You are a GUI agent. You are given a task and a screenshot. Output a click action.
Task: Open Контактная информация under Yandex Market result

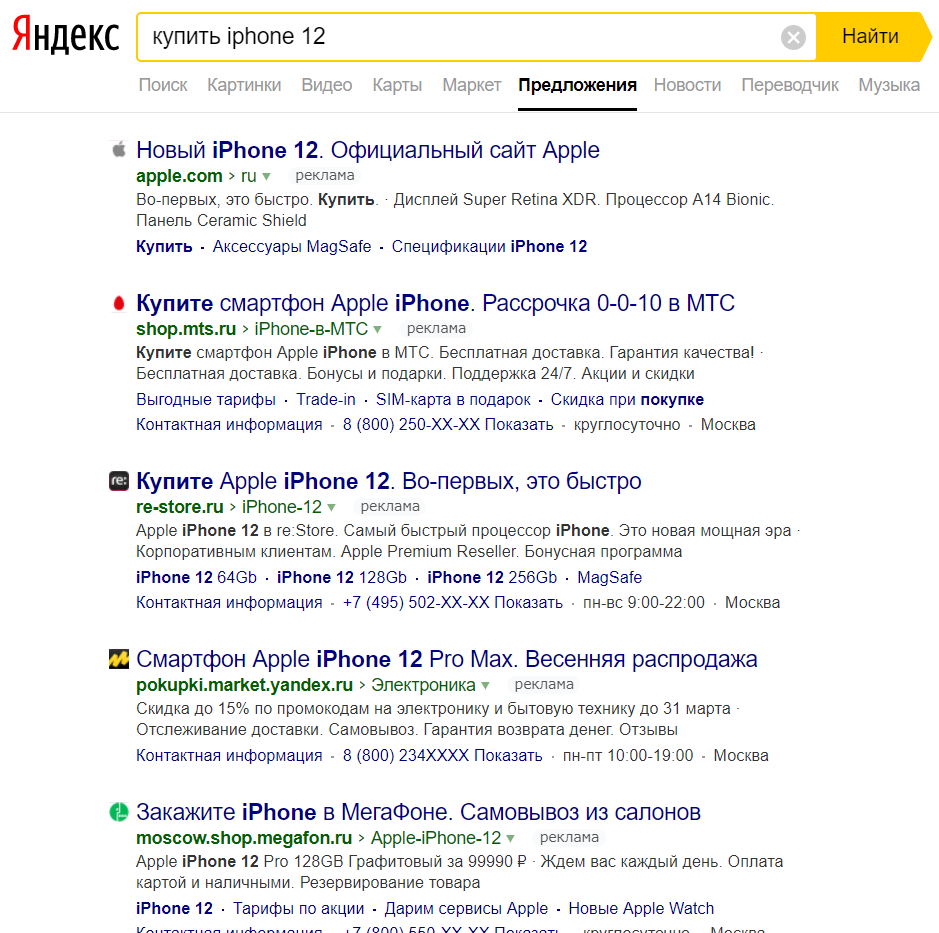click(229, 756)
